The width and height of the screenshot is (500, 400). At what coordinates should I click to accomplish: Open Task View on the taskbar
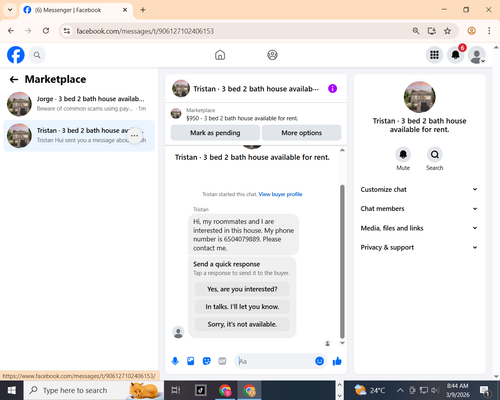pos(176,390)
